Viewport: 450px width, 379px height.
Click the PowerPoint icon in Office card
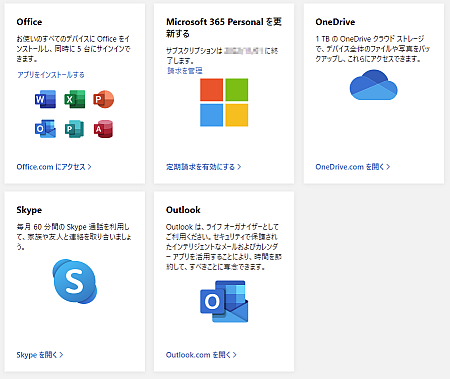103,99
